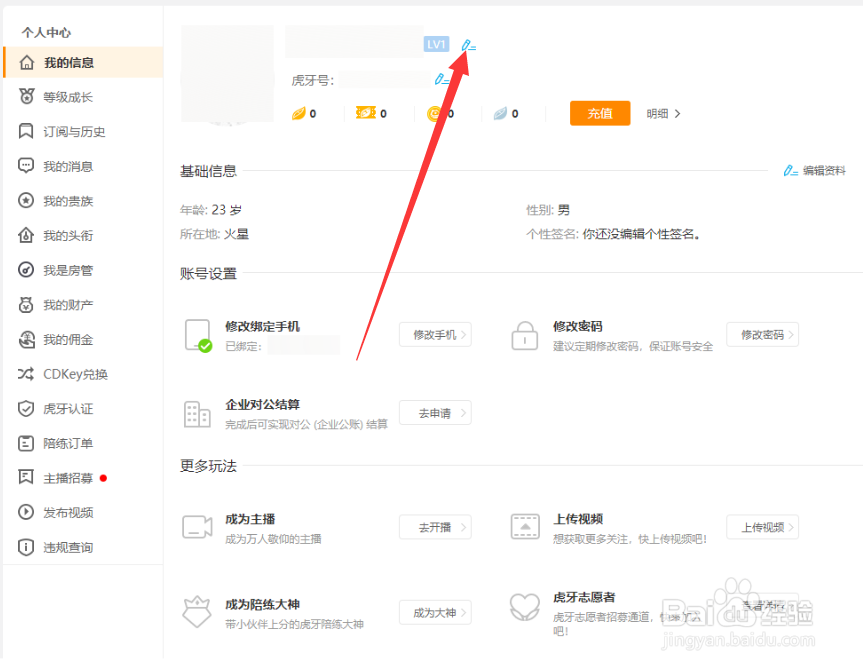
Task: Click the star circle icon for 我的贵族
Action: (x=26, y=200)
